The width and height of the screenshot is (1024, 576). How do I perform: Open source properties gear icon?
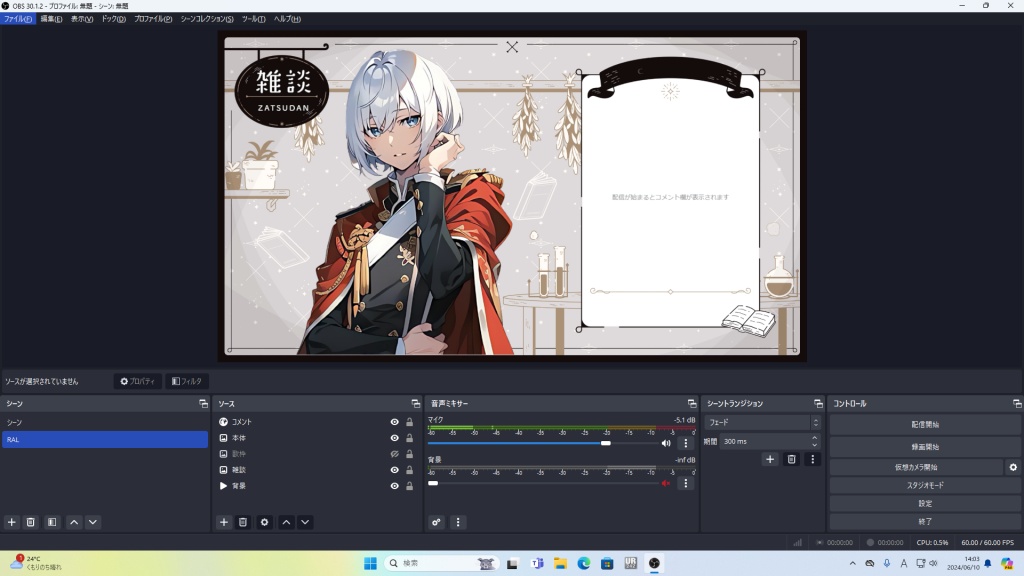point(264,522)
